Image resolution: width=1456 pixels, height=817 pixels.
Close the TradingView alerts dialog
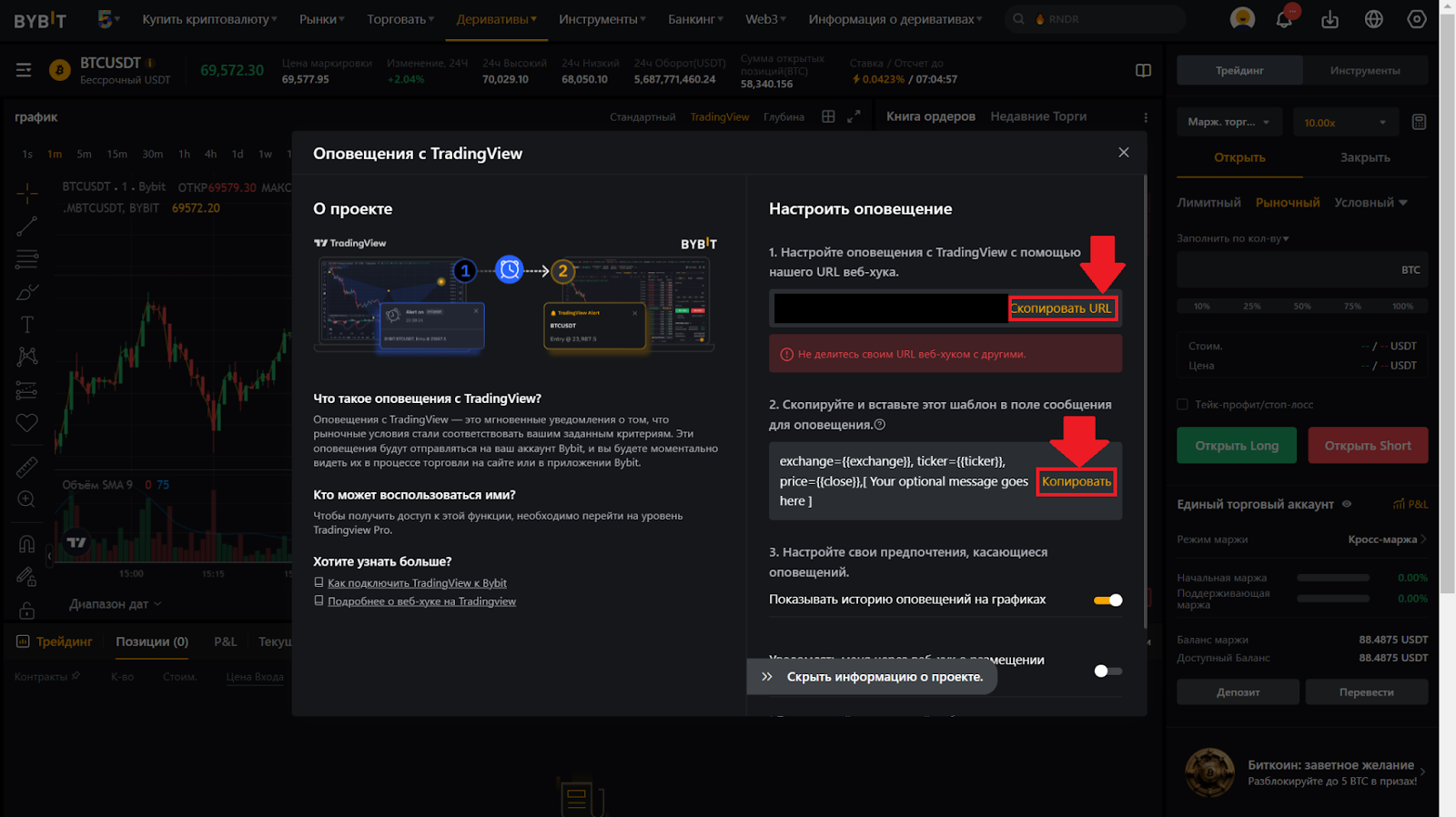[1124, 153]
